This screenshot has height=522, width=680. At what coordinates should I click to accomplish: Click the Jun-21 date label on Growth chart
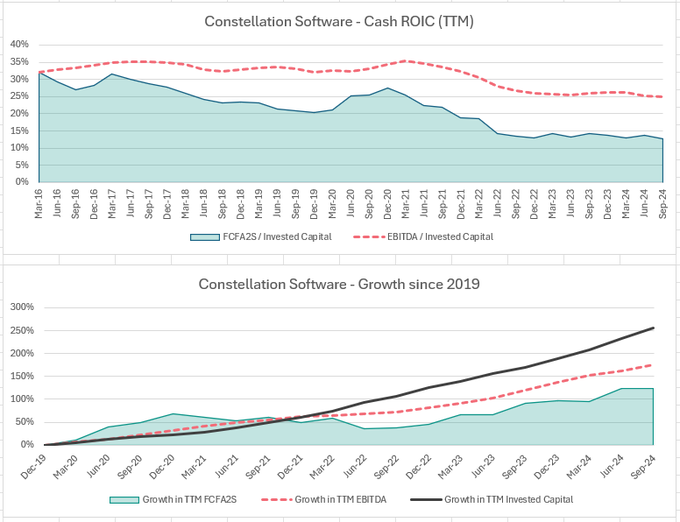click(226, 466)
